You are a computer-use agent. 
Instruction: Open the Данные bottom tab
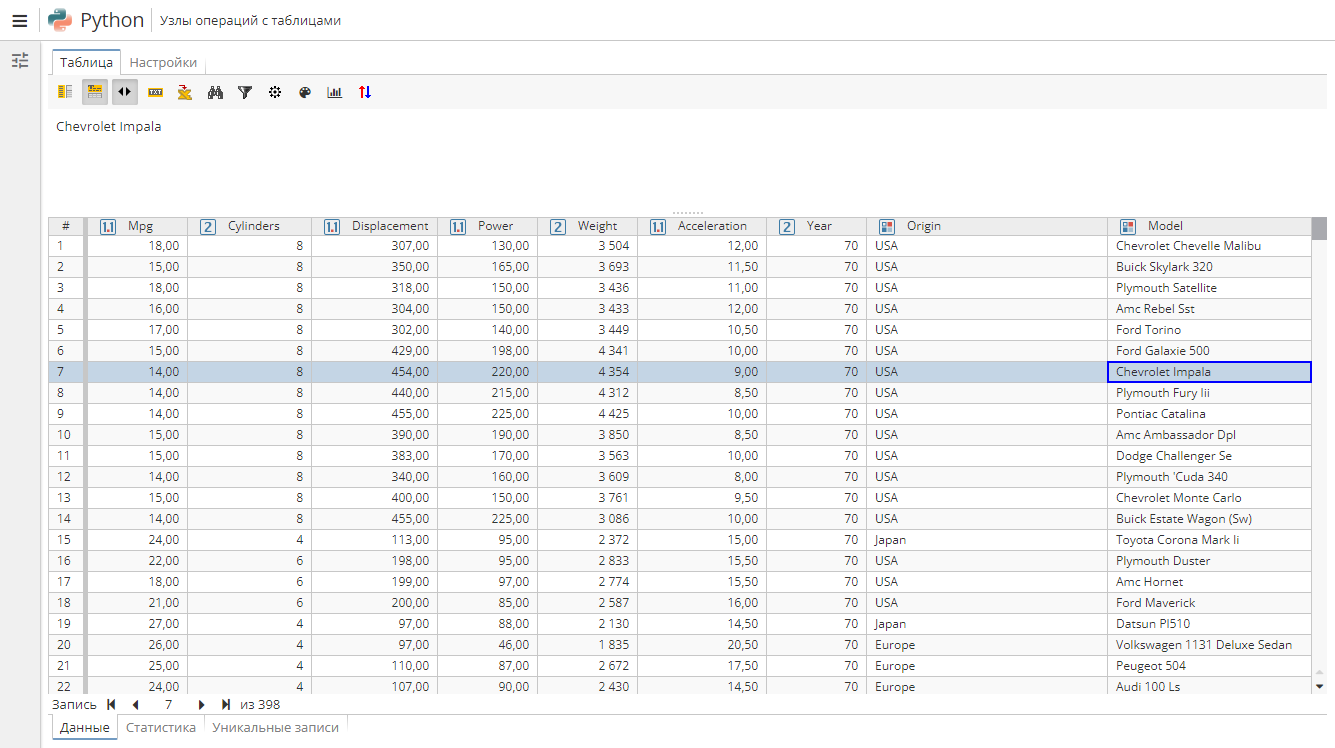point(85,727)
